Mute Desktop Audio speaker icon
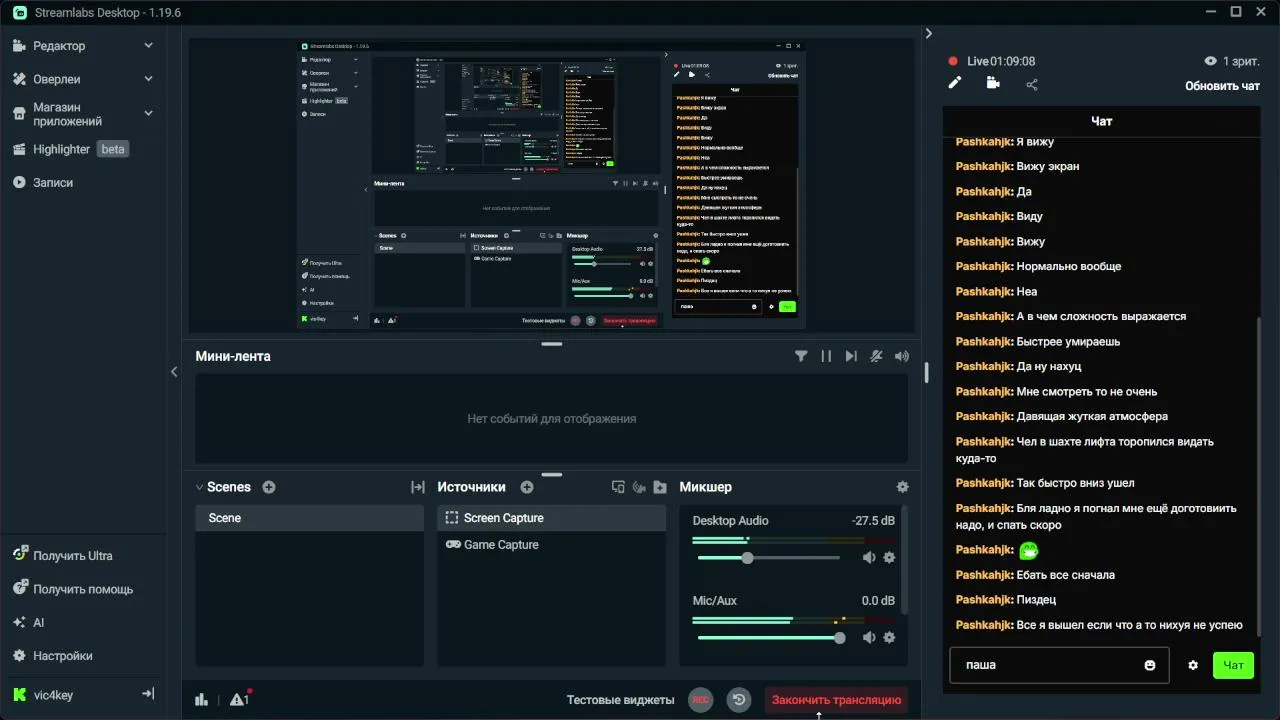Image resolution: width=1280 pixels, height=720 pixels. point(869,558)
